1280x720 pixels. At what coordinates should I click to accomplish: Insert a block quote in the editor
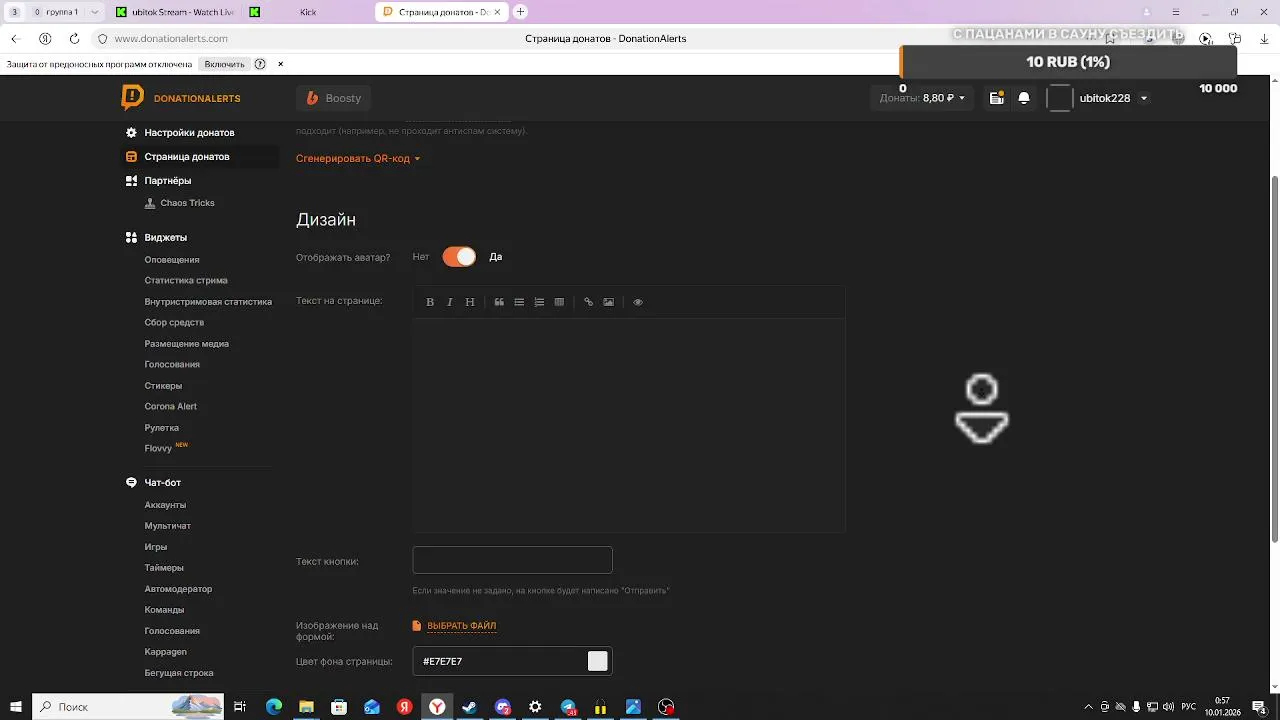tap(499, 302)
